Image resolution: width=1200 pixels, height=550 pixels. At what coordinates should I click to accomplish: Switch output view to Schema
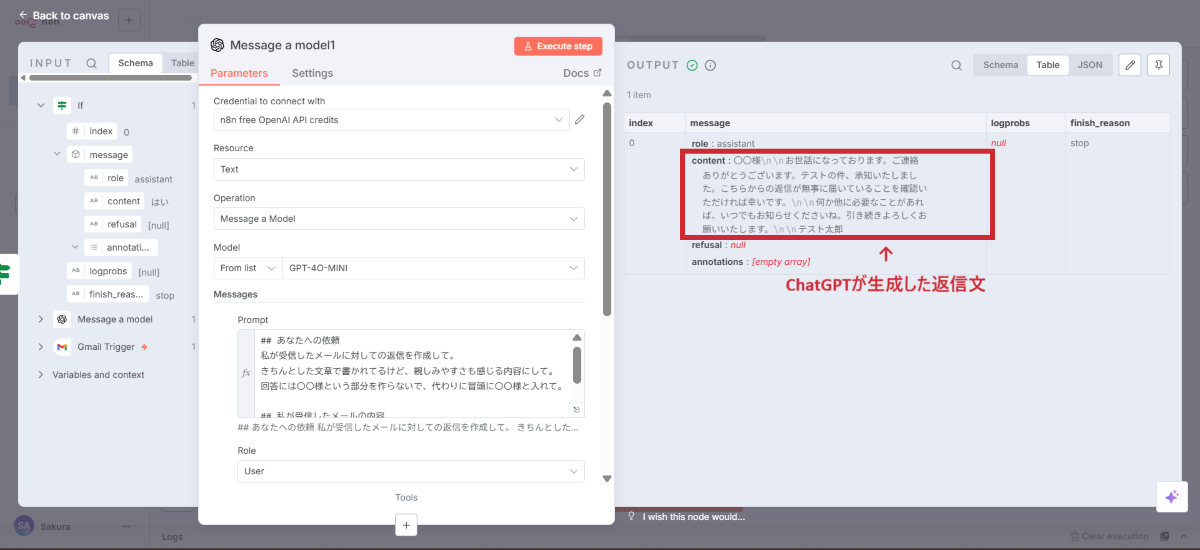1000,65
